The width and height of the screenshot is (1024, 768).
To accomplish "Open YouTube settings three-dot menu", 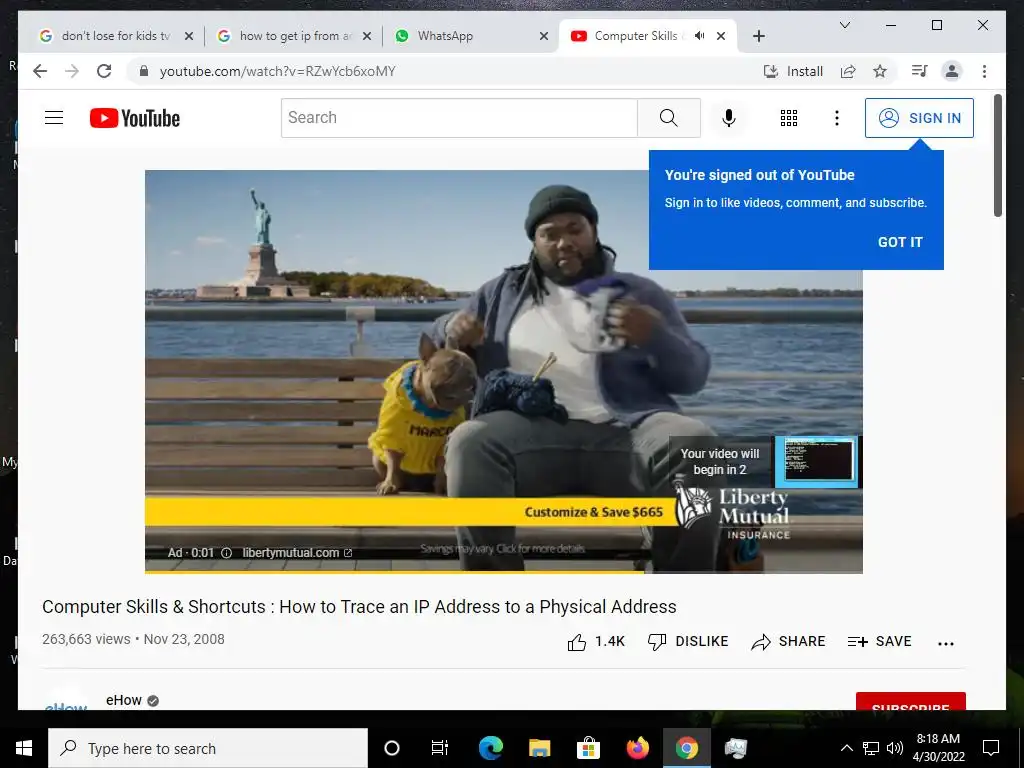I will click(x=837, y=118).
